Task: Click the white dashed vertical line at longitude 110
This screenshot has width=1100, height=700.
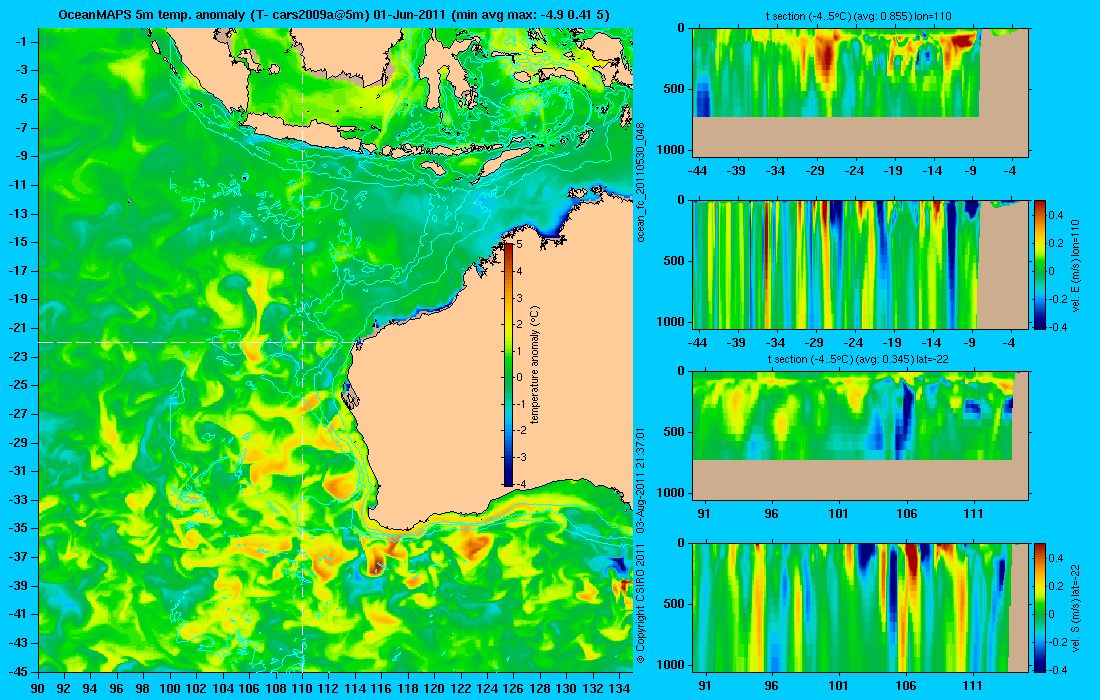Action: [x=302, y=350]
